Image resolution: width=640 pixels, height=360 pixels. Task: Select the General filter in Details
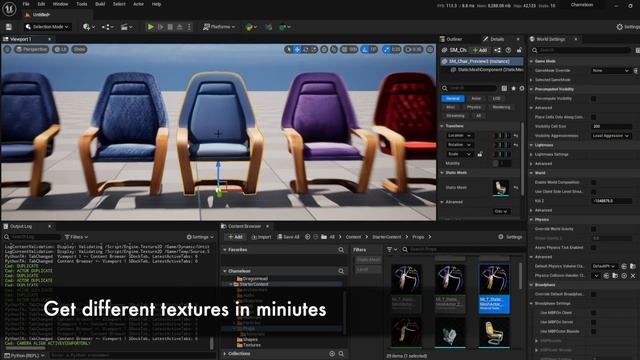pos(453,98)
